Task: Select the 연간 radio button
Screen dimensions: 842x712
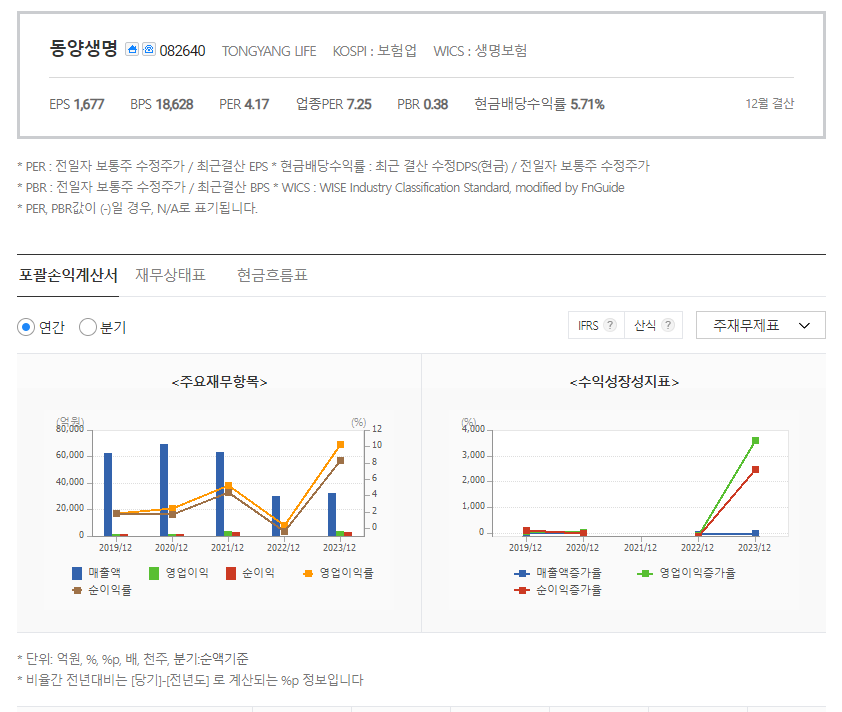Action: pyautogui.click(x=26, y=327)
